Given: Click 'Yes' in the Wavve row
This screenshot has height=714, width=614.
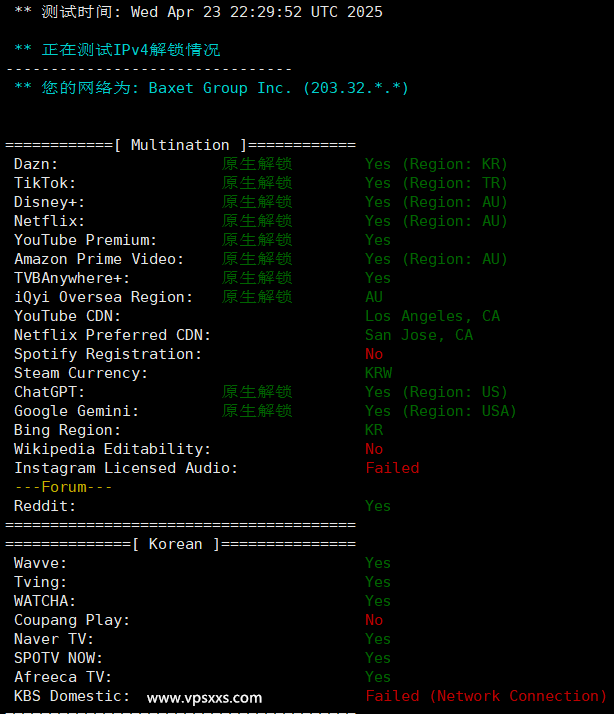Looking at the screenshot, I should [x=378, y=563].
